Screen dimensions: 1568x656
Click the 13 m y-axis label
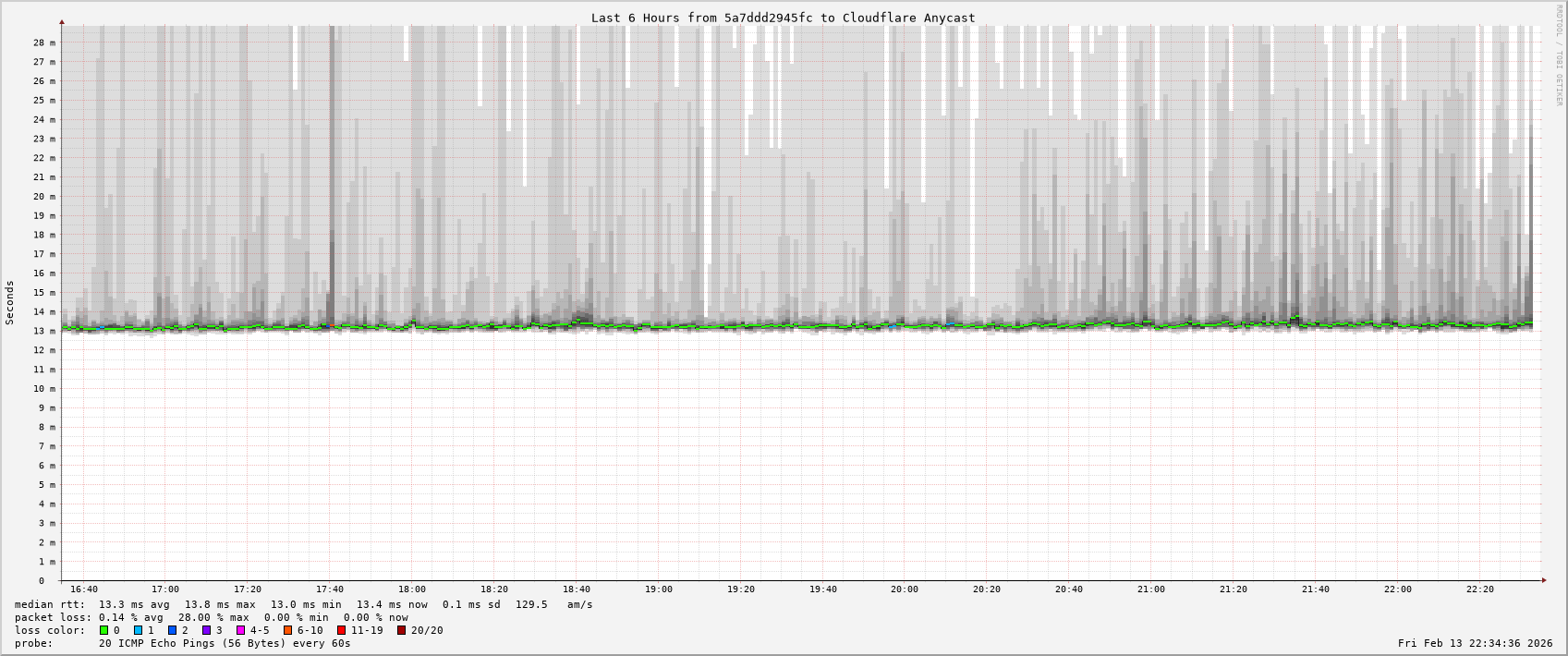pyautogui.click(x=44, y=331)
